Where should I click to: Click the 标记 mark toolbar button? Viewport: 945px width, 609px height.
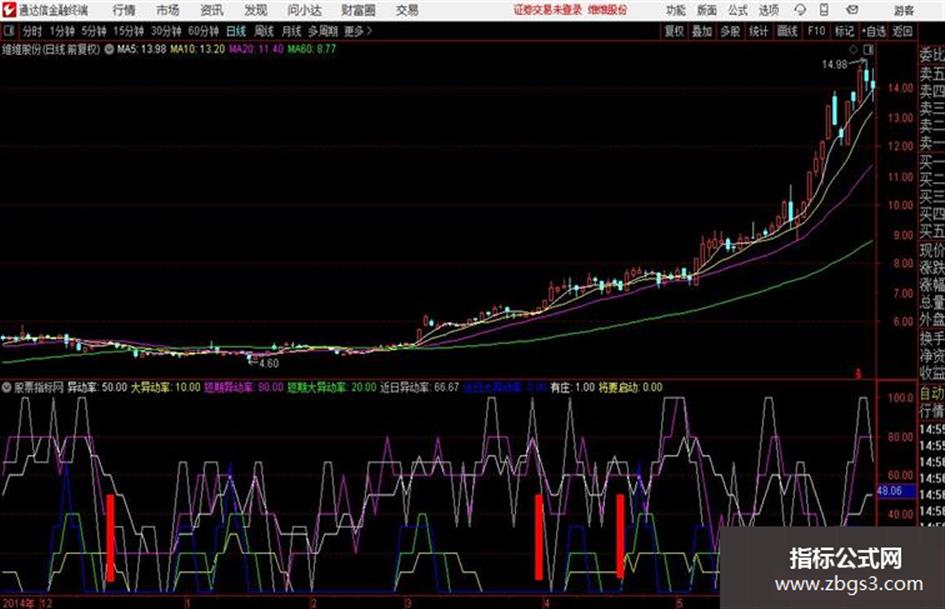[844, 31]
